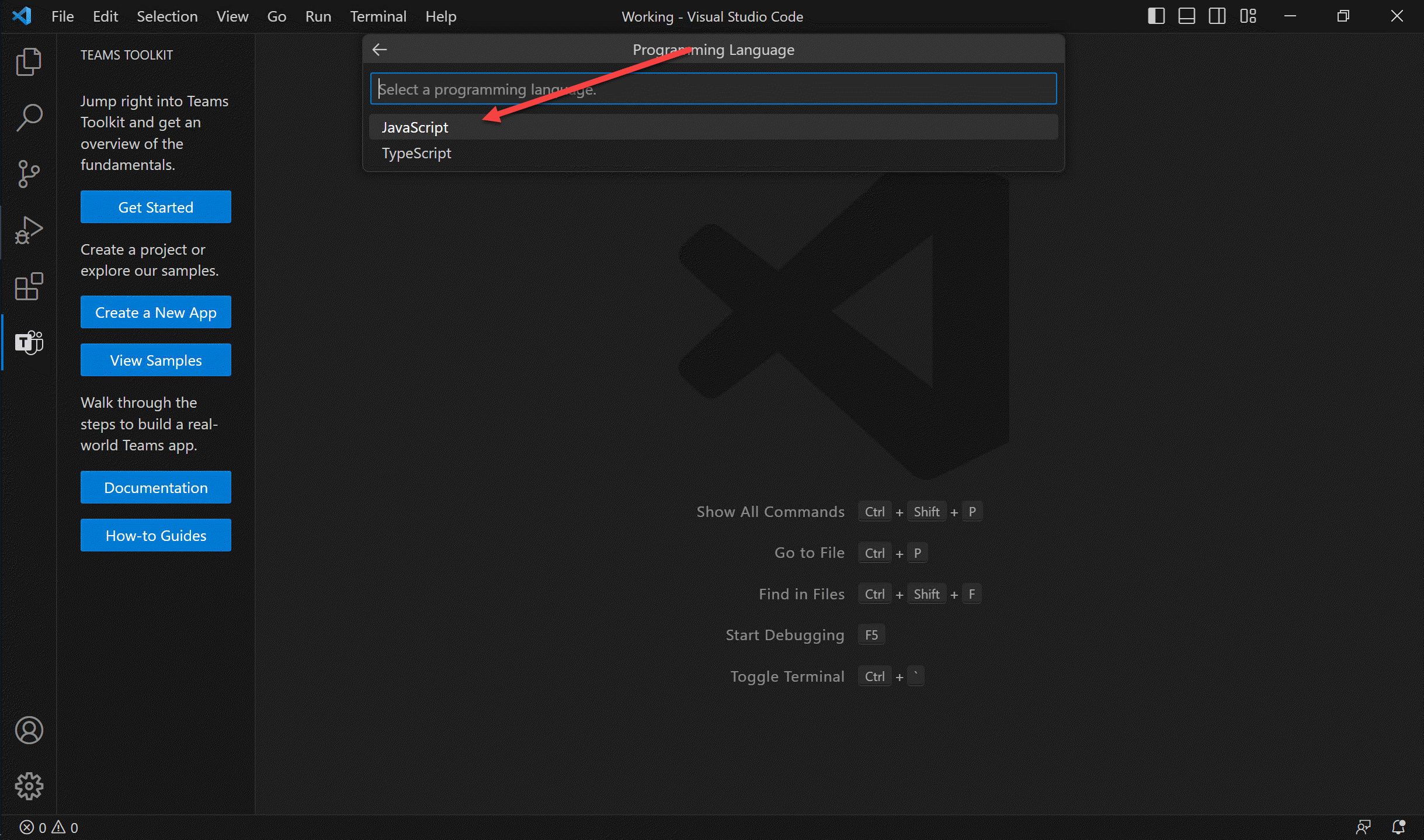Restore down the Visual Studio Code window
1424x840 pixels.
coord(1343,16)
